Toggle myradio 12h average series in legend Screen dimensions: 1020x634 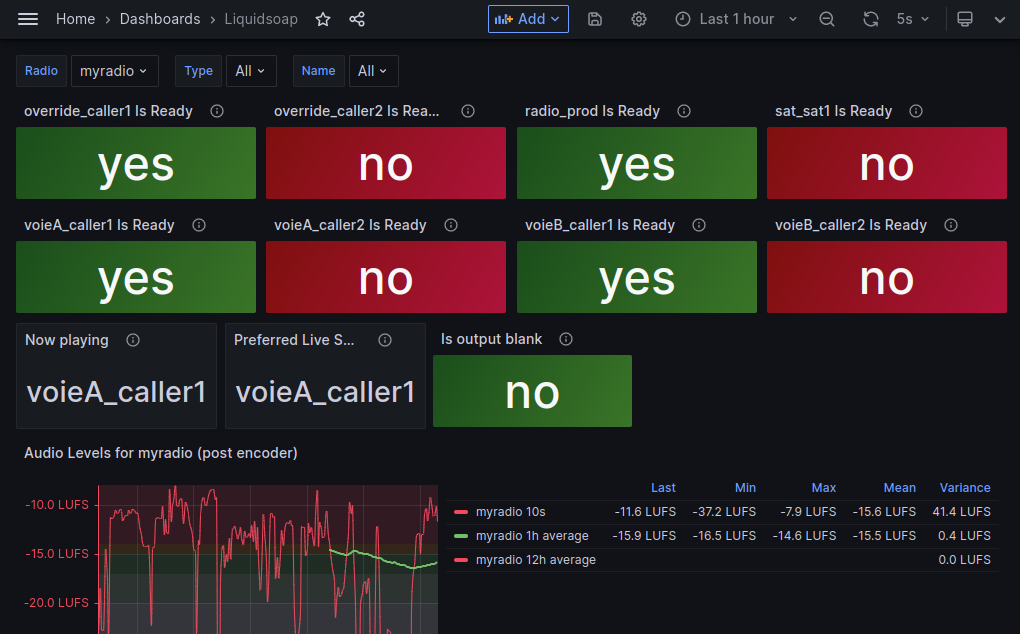[x=535, y=560]
